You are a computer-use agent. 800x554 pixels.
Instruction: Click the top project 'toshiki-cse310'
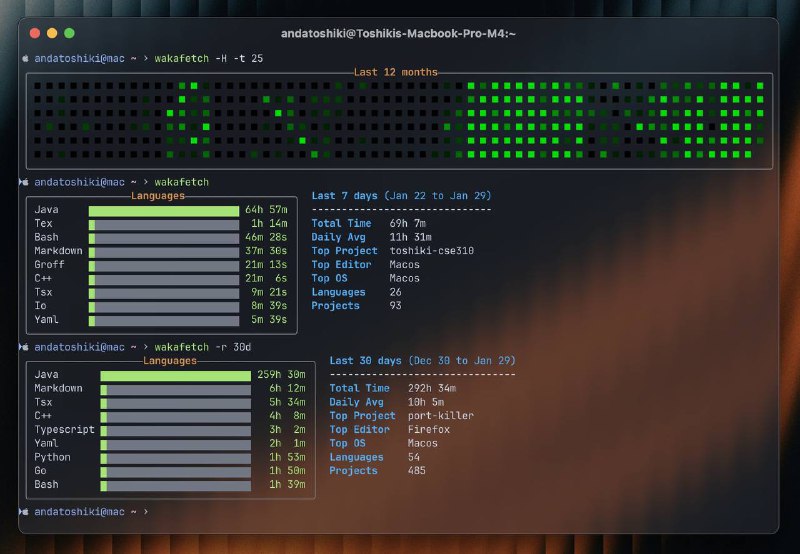click(x=432, y=250)
